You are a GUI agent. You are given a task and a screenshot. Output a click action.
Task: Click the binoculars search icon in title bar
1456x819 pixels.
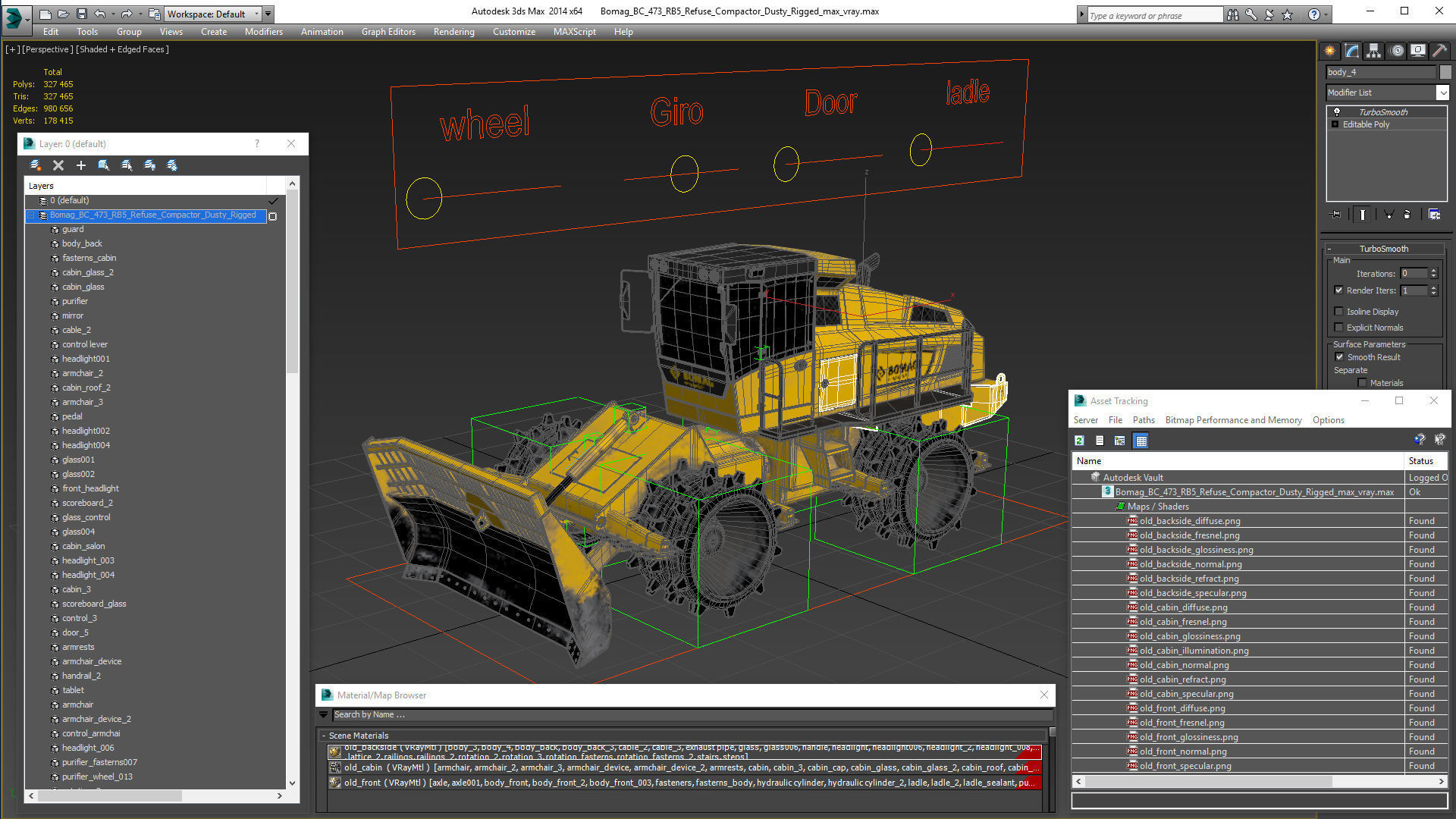(1233, 14)
